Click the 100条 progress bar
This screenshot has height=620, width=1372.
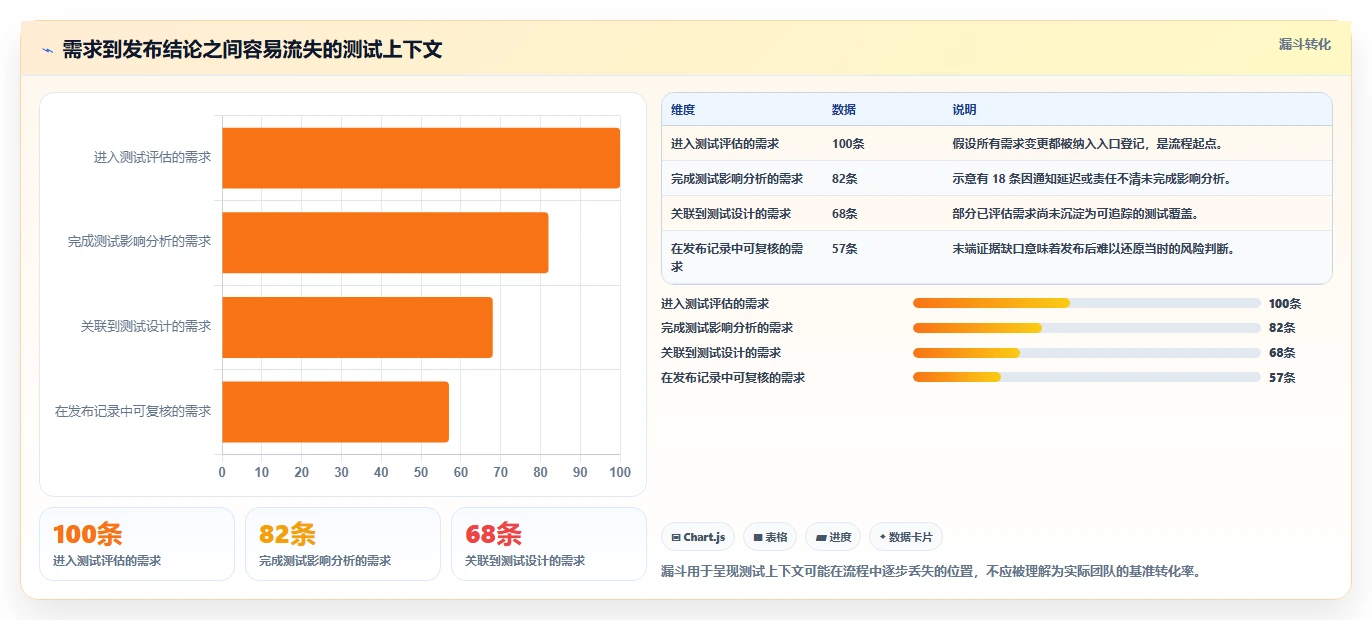pyautogui.click(x=1086, y=303)
